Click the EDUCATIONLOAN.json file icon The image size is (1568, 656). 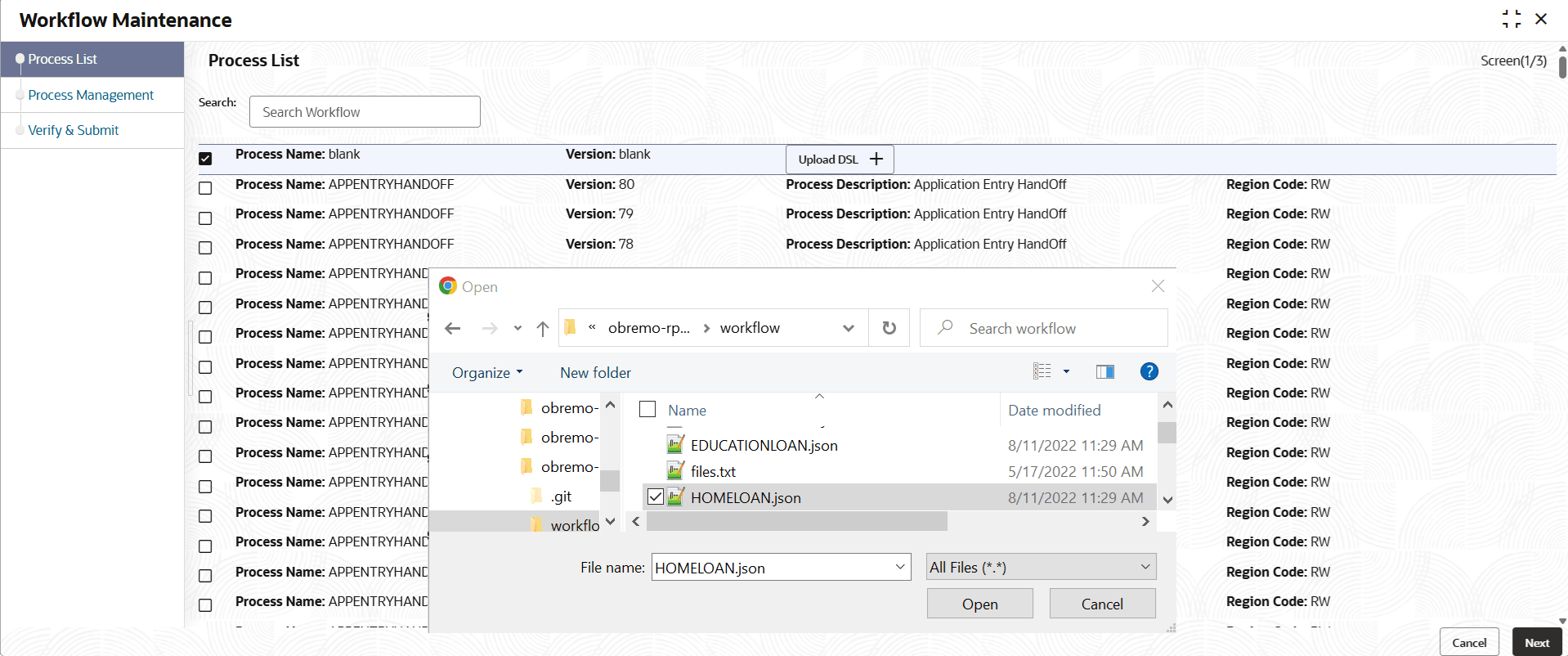[x=675, y=444]
